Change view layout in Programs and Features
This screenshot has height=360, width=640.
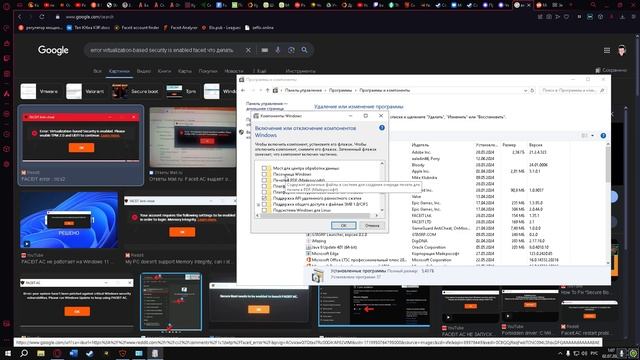tap(584, 136)
